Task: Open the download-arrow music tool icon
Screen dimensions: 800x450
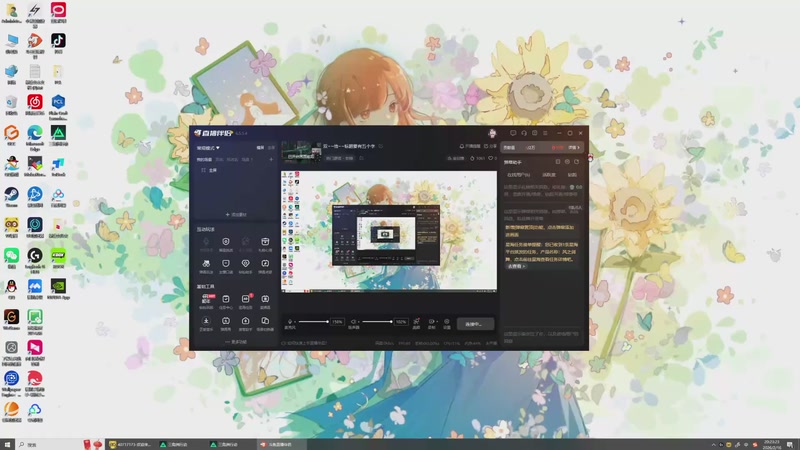Action: (206, 323)
